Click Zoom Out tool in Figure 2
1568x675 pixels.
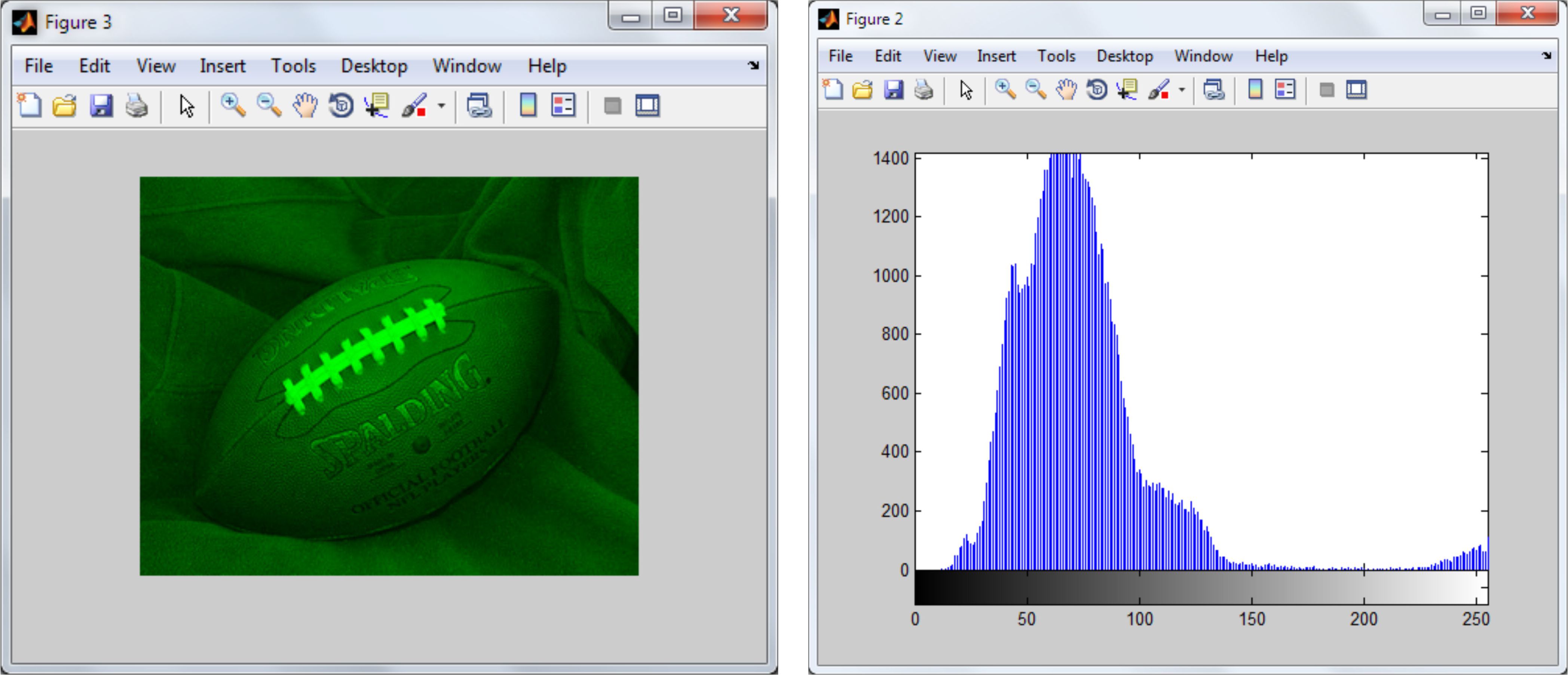1035,90
